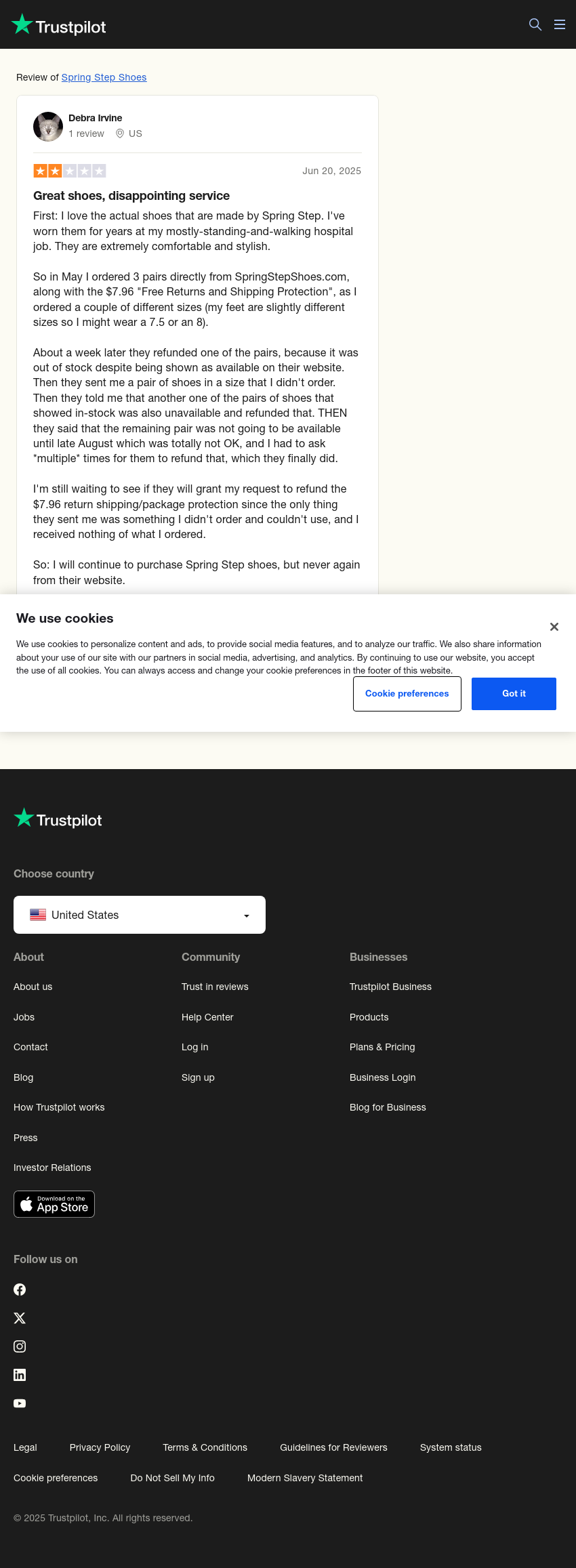Click the review date Jun 20, 2025
Image resolution: width=576 pixels, height=1568 pixels.
click(331, 171)
